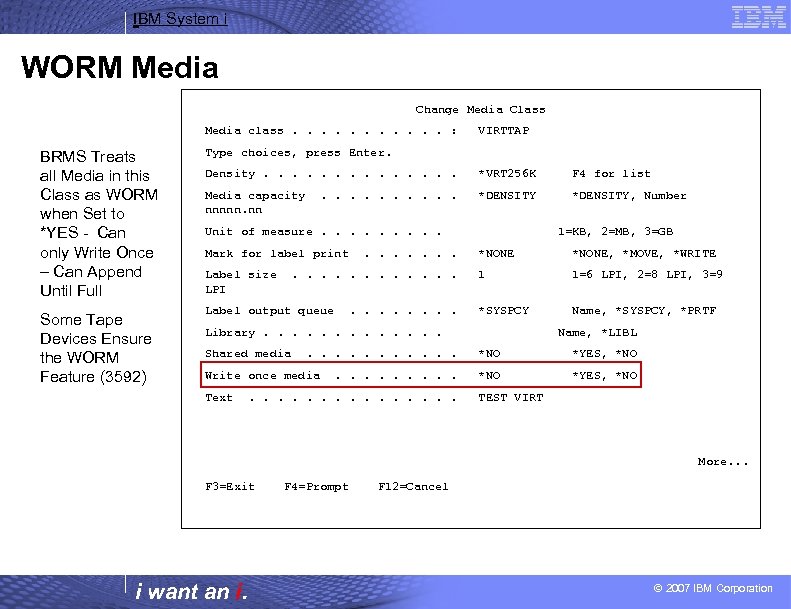Click the Some Tape Devices Ensure paragraph

[x=96, y=348]
